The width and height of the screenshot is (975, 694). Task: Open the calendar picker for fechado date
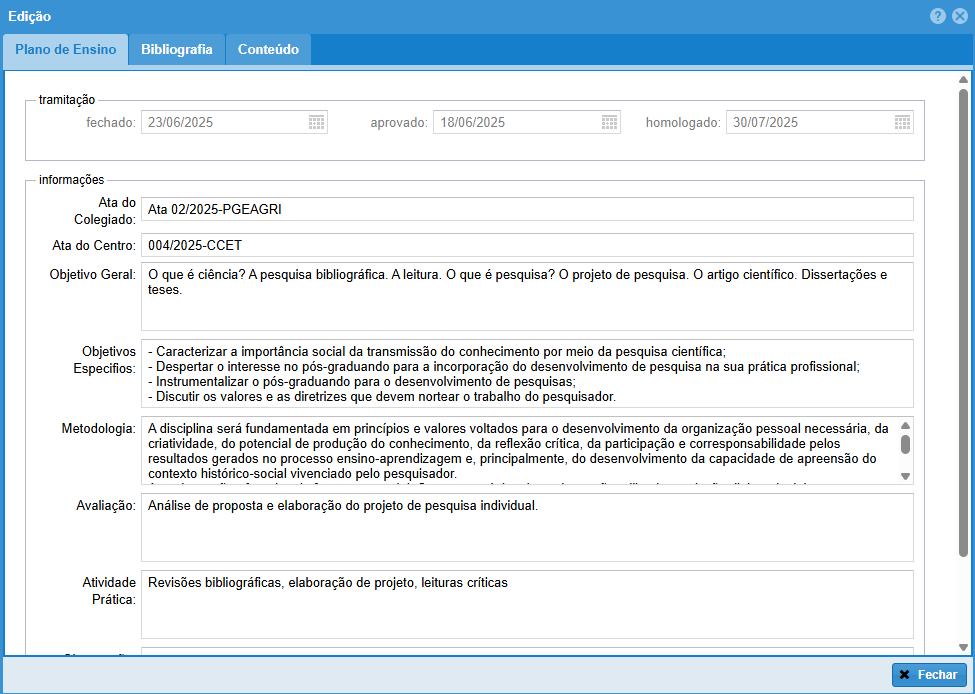point(316,122)
